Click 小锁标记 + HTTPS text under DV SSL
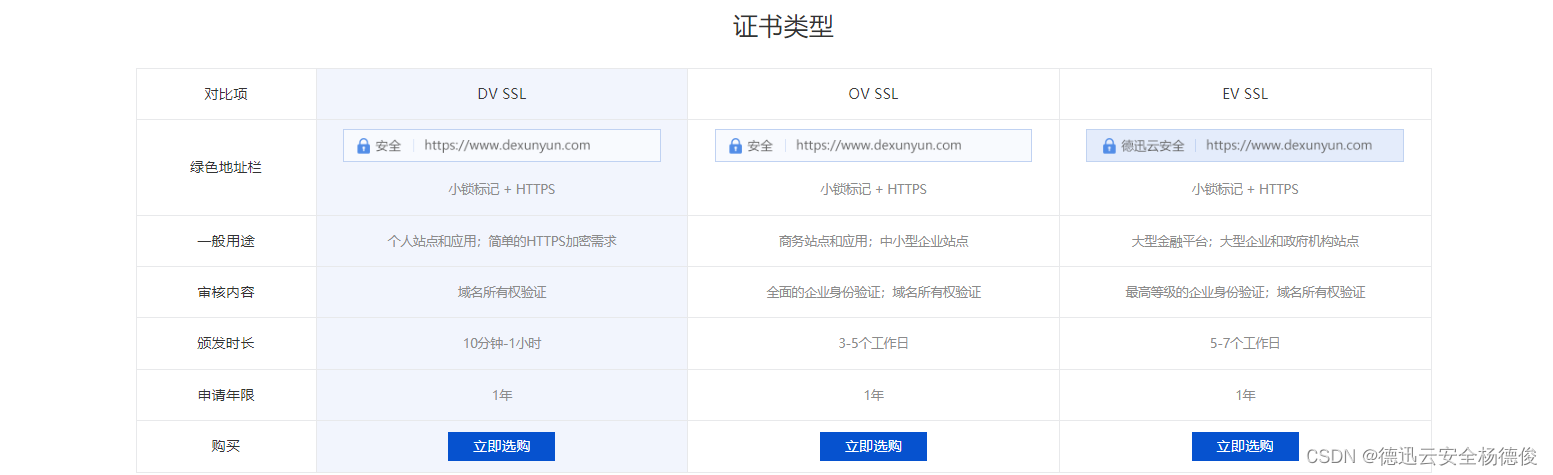This screenshot has height=475, width=1553. (501, 189)
